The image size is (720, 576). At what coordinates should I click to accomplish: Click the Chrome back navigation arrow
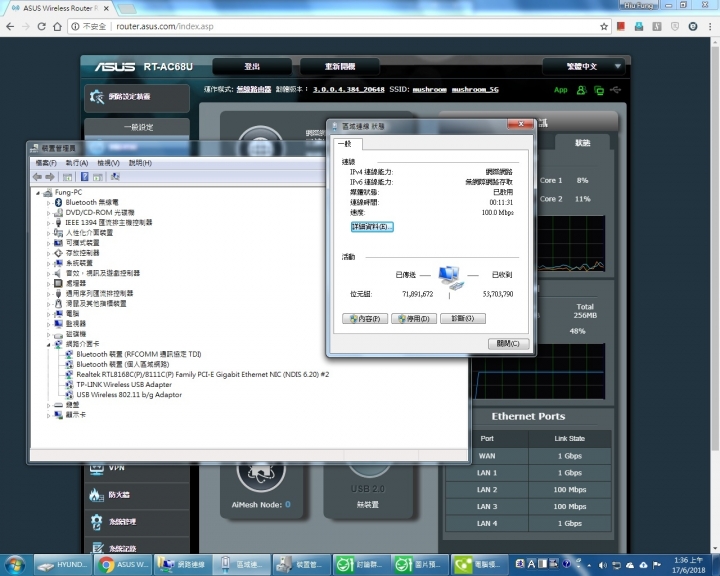click(10, 27)
